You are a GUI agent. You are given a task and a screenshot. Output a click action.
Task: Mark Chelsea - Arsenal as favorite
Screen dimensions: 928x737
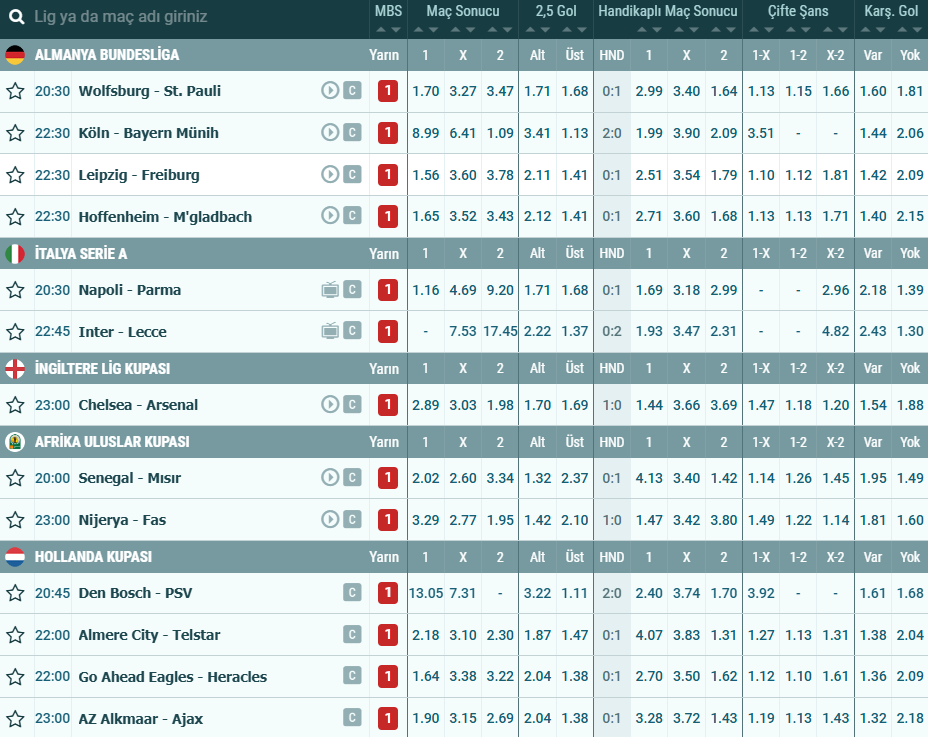coord(15,405)
